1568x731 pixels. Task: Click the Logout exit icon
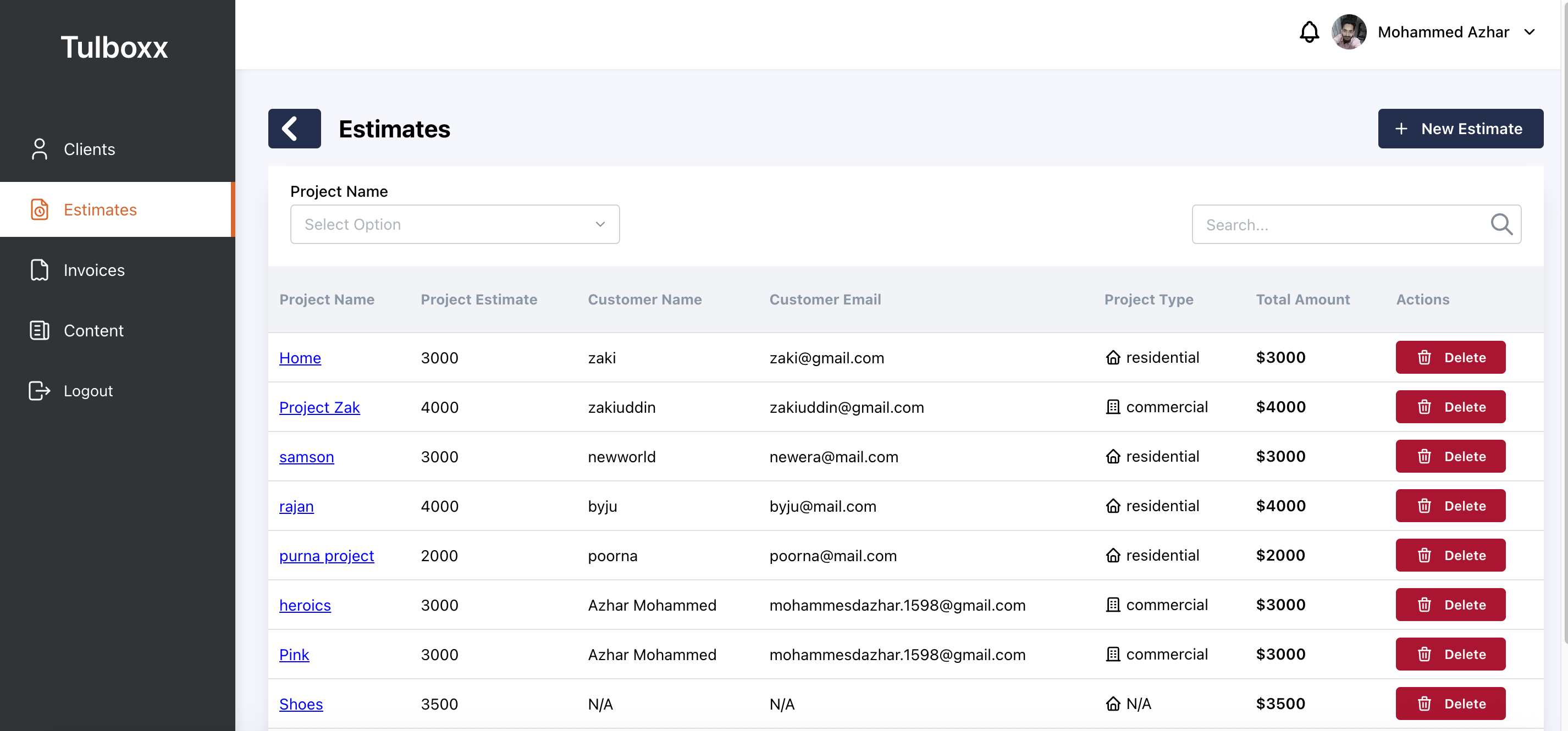point(40,391)
